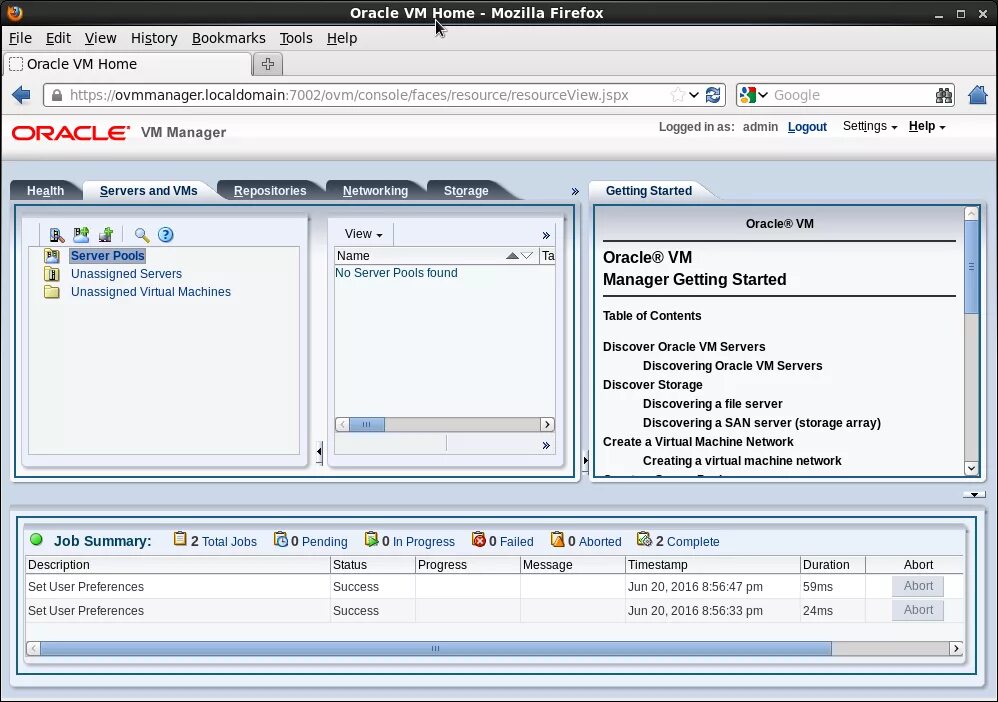Image resolution: width=998 pixels, height=702 pixels.
Task: Open the Create Server Pool icon
Action: (80, 235)
